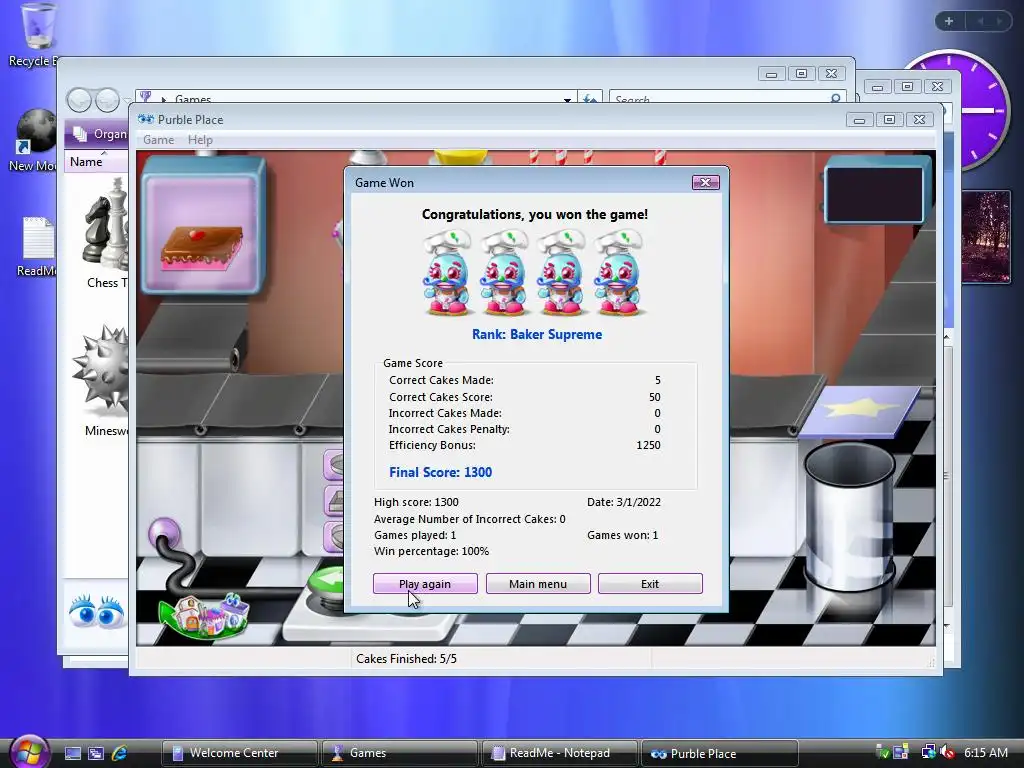
Task: Click the sidebar add gadget plus button
Action: tap(949, 21)
